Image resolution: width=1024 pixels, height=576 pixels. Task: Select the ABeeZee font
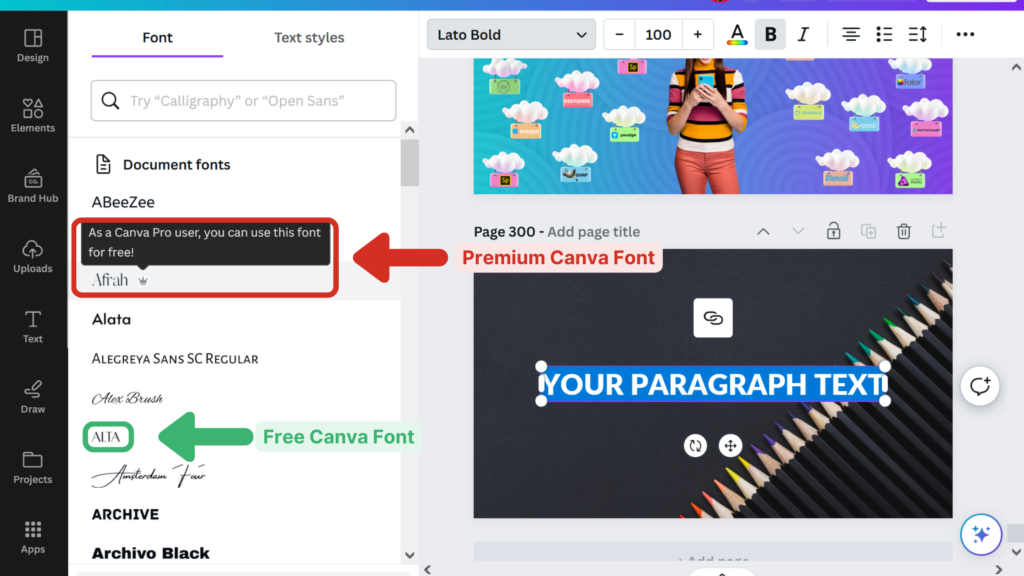pyautogui.click(x=123, y=202)
